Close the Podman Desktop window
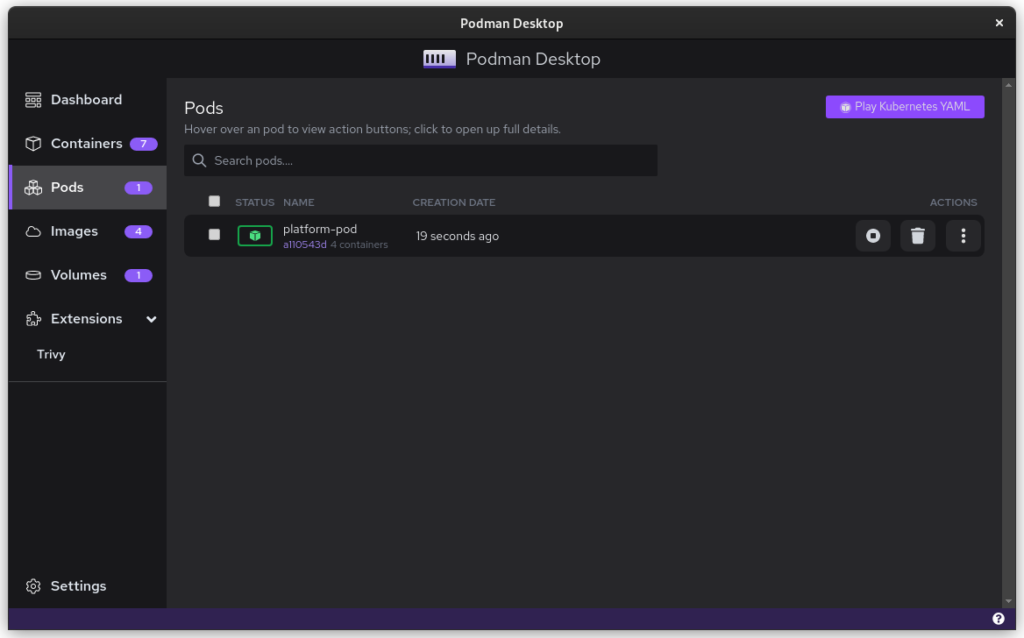Viewport: 1024px width, 638px height. point(999,23)
